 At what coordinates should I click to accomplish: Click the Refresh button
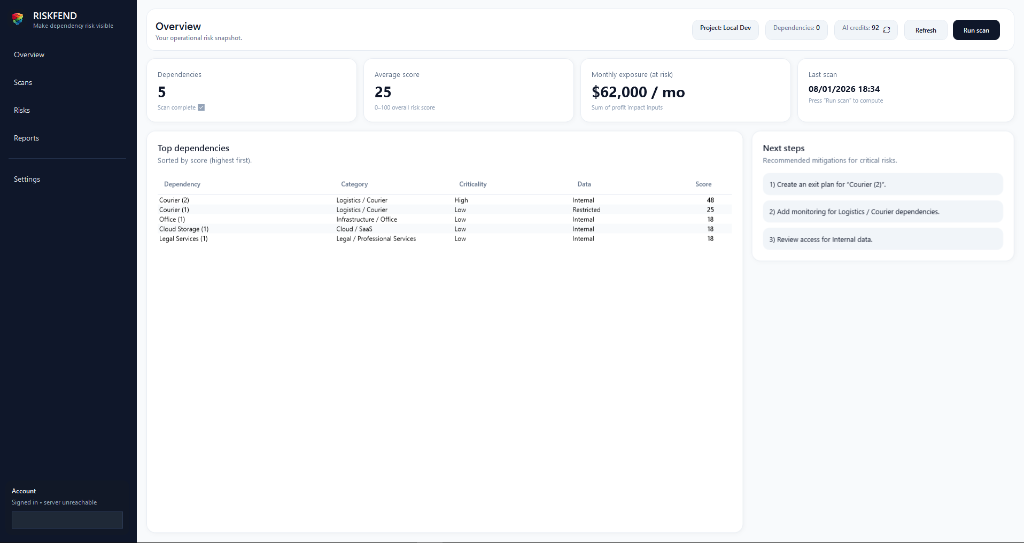pos(926,30)
